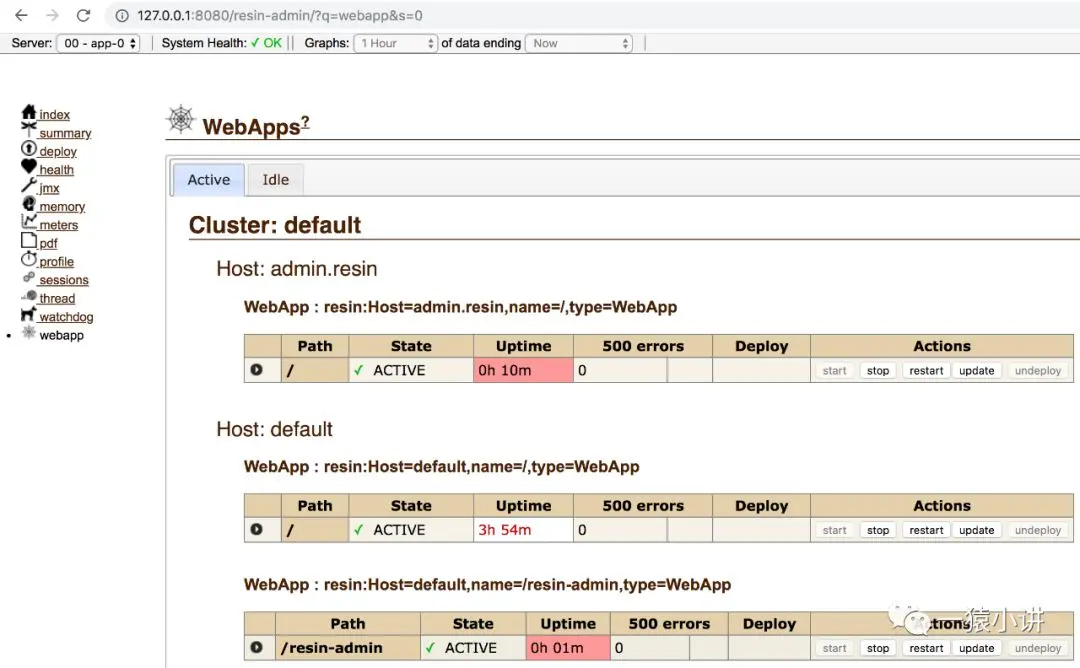This screenshot has width=1080, height=668.
Task: Expand the /resin-admin webapp row
Action: [x=256, y=647]
